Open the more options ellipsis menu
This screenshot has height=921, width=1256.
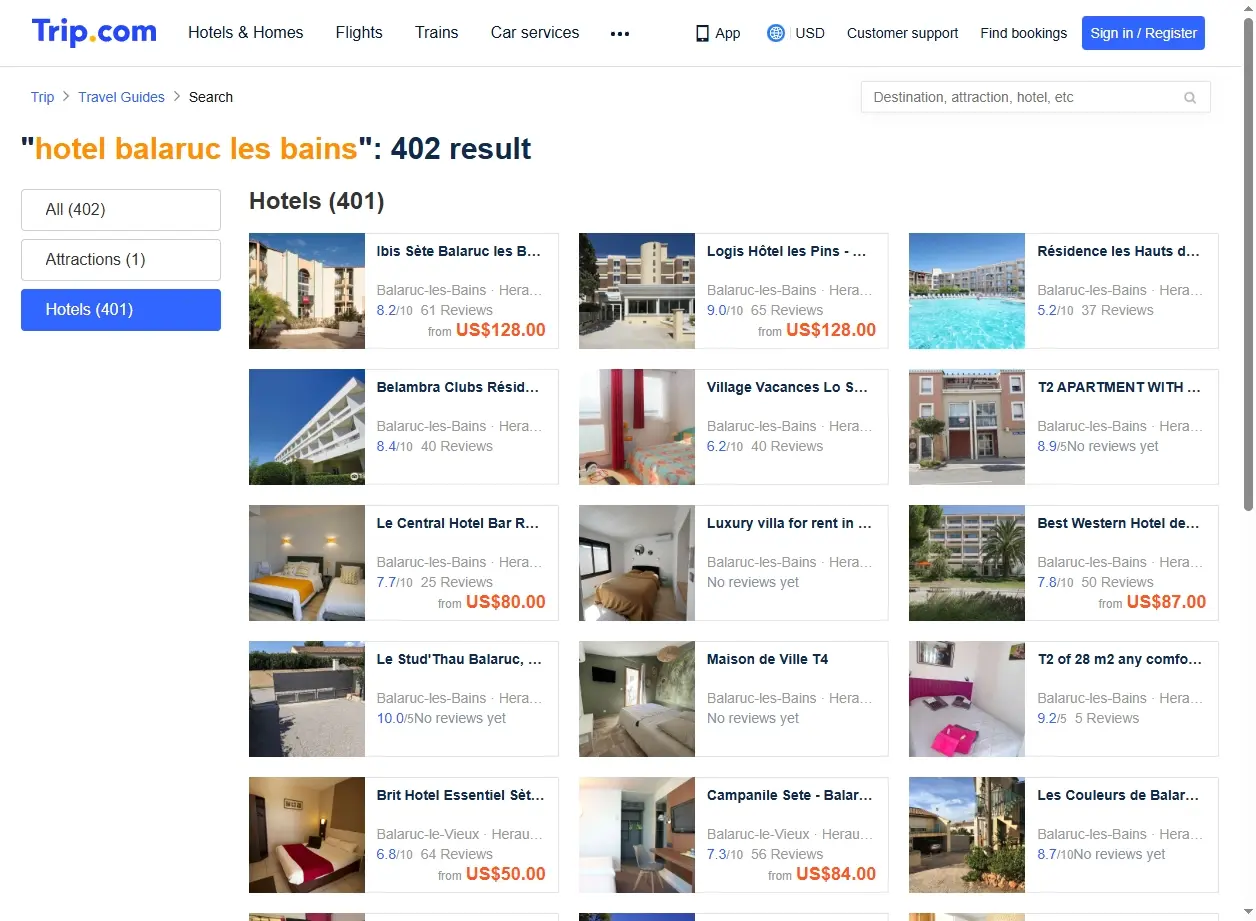coord(620,33)
